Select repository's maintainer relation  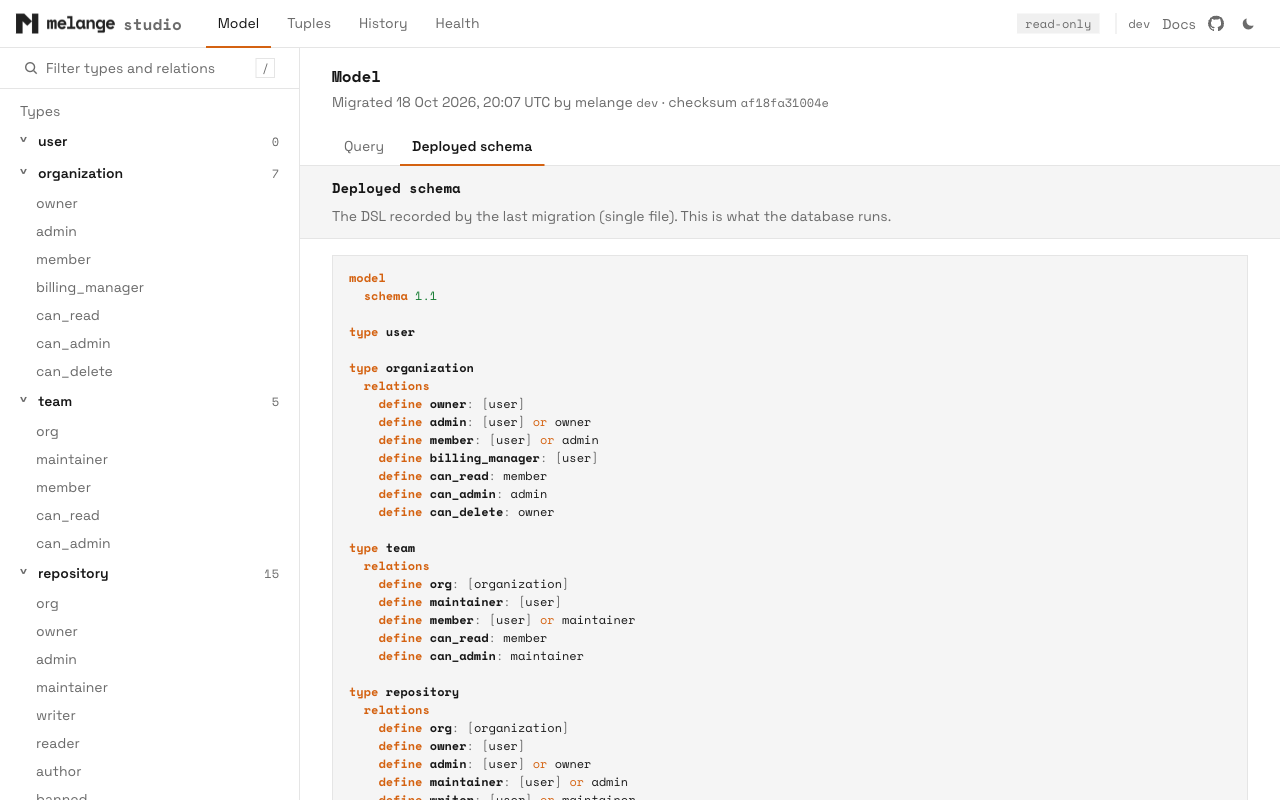pos(72,688)
